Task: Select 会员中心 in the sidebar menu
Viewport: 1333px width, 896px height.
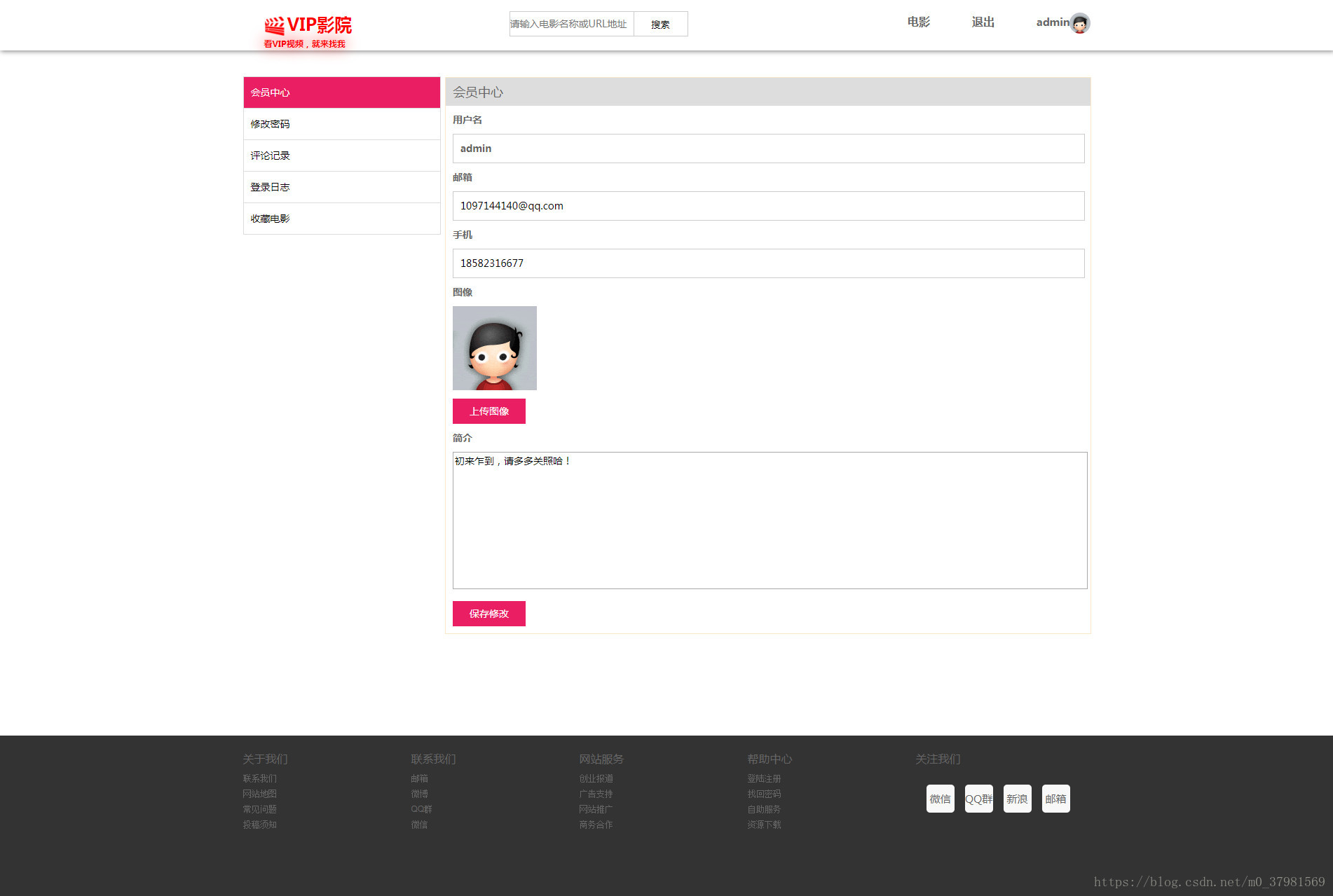Action: pos(341,92)
